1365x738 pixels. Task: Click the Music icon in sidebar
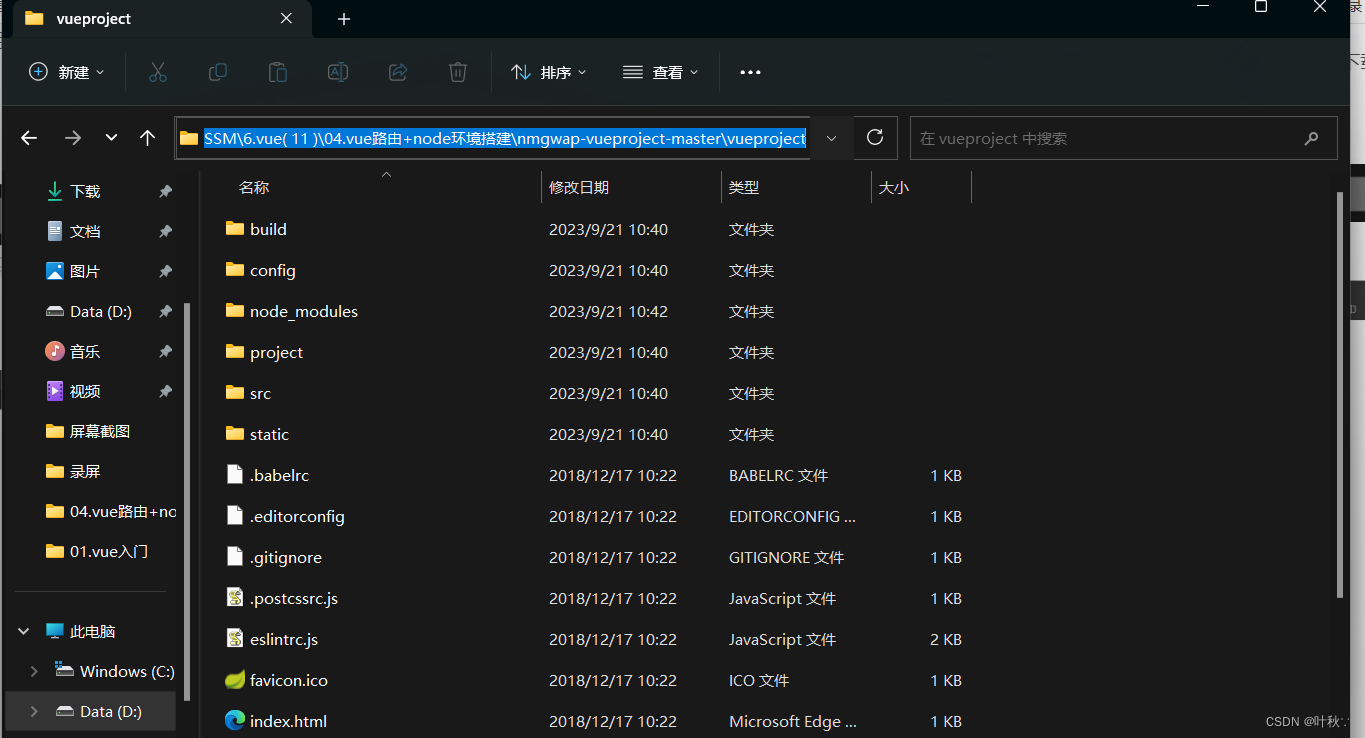point(55,351)
